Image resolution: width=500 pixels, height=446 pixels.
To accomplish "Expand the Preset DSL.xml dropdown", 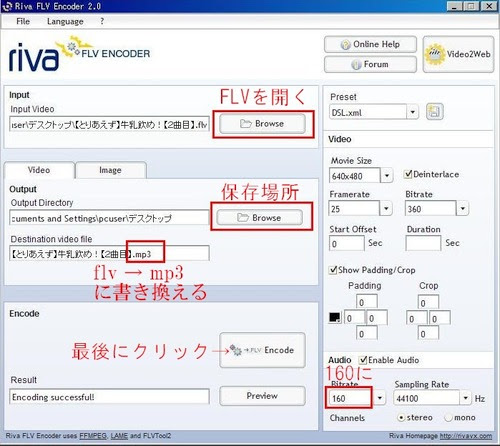I will point(412,112).
